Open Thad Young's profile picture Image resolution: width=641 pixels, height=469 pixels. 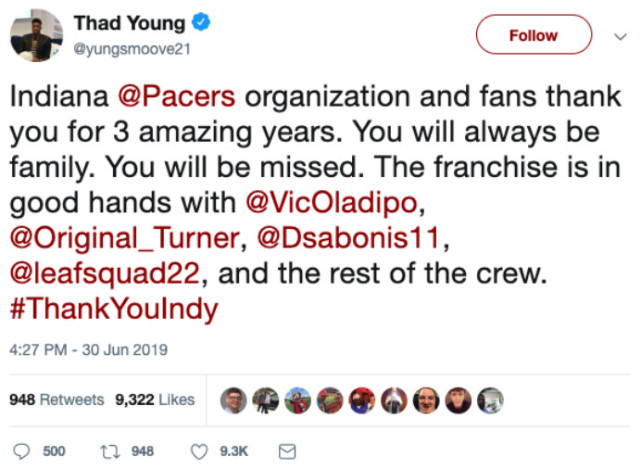pos(35,37)
